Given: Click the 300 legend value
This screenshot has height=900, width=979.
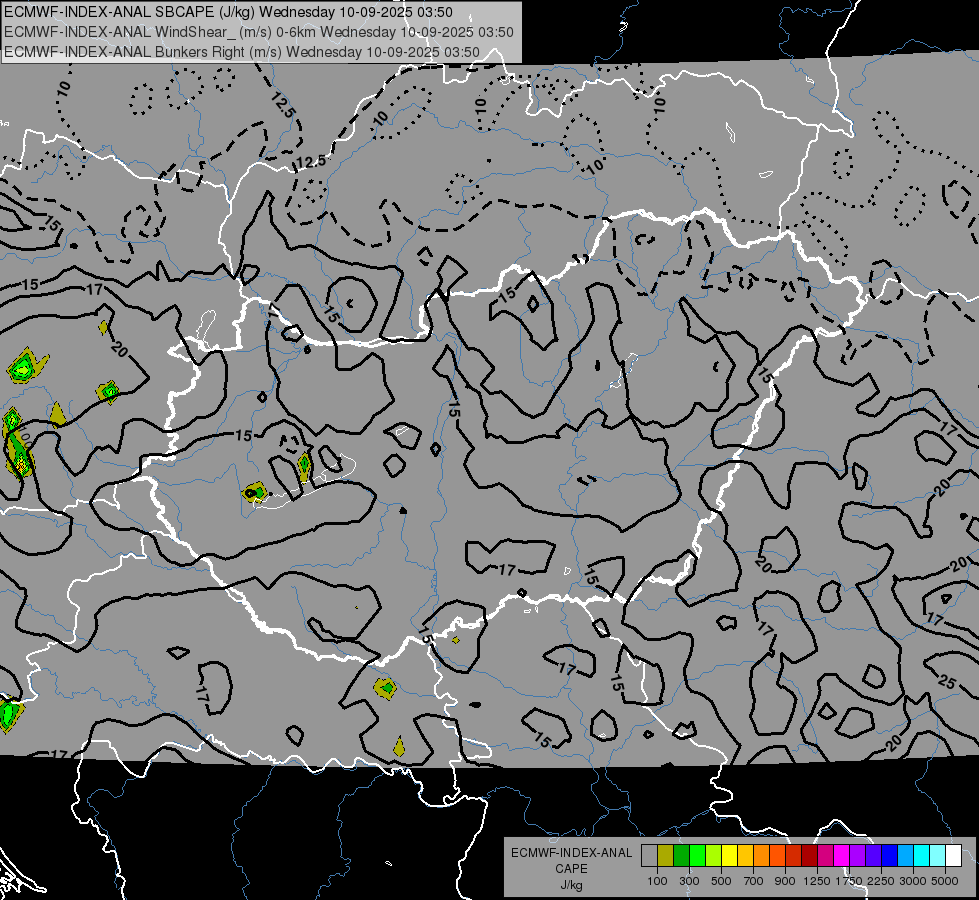Looking at the screenshot, I should (689, 881).
